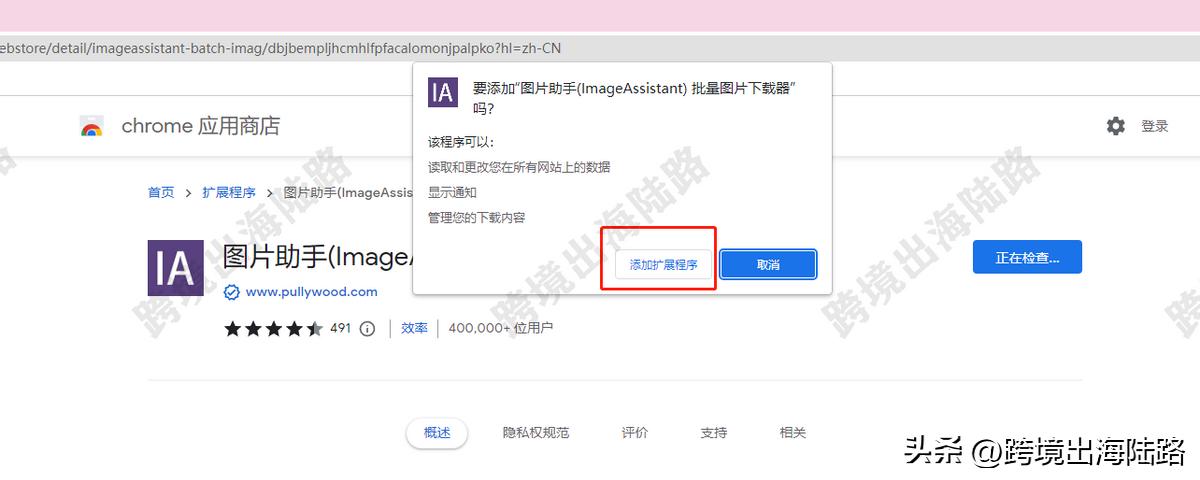Go to 首页 breadcrumb link
1200x480 pixels.
tap(161, 193)
